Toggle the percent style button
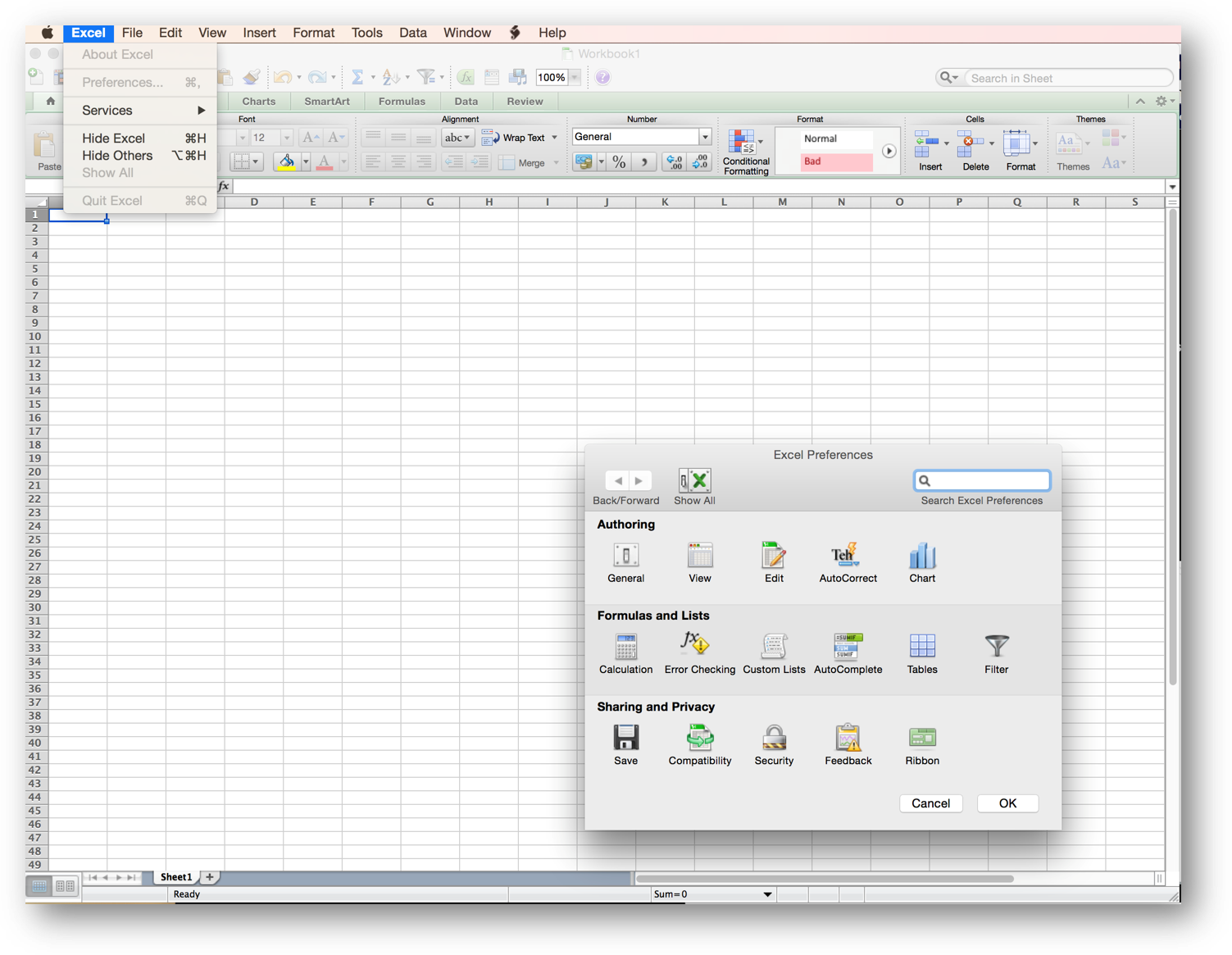1232x955 pixels. point(620,162)
